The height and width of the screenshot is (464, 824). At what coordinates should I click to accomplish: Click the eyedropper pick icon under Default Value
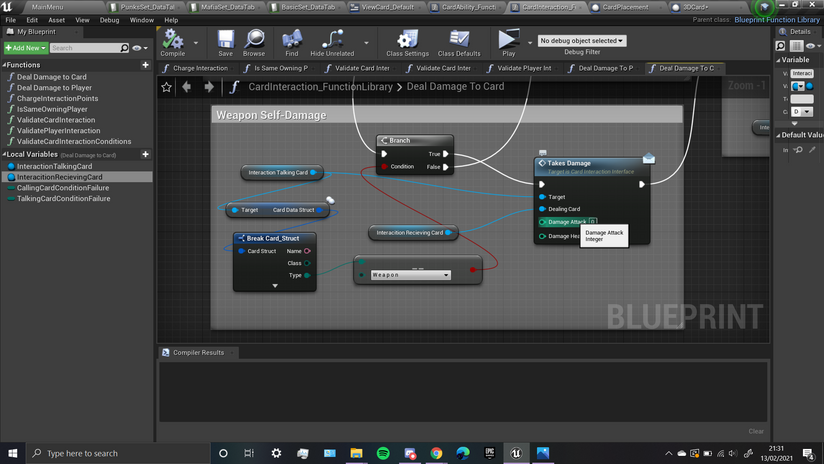pos(812,150)
